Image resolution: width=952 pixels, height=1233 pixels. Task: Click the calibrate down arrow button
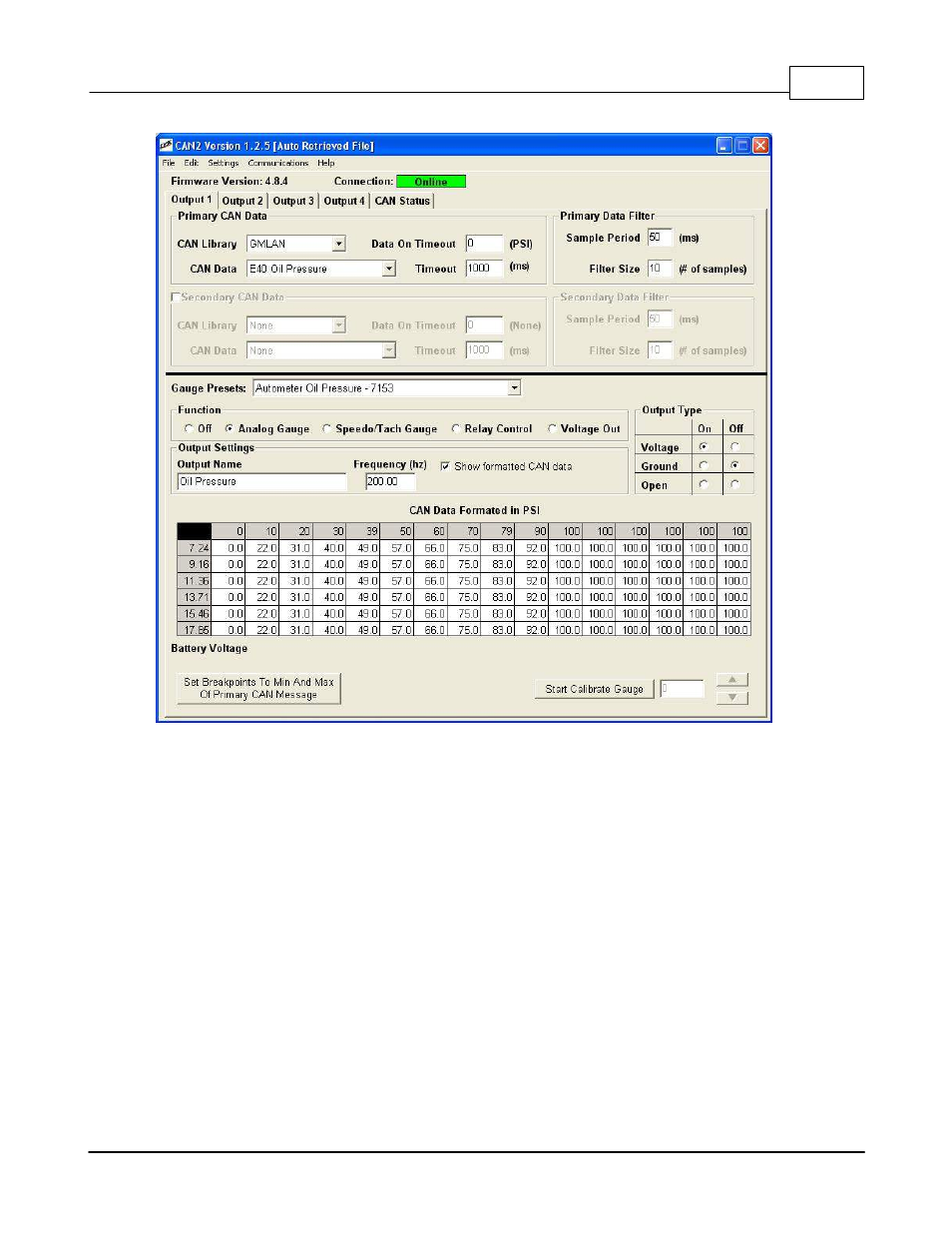(732, 697)
